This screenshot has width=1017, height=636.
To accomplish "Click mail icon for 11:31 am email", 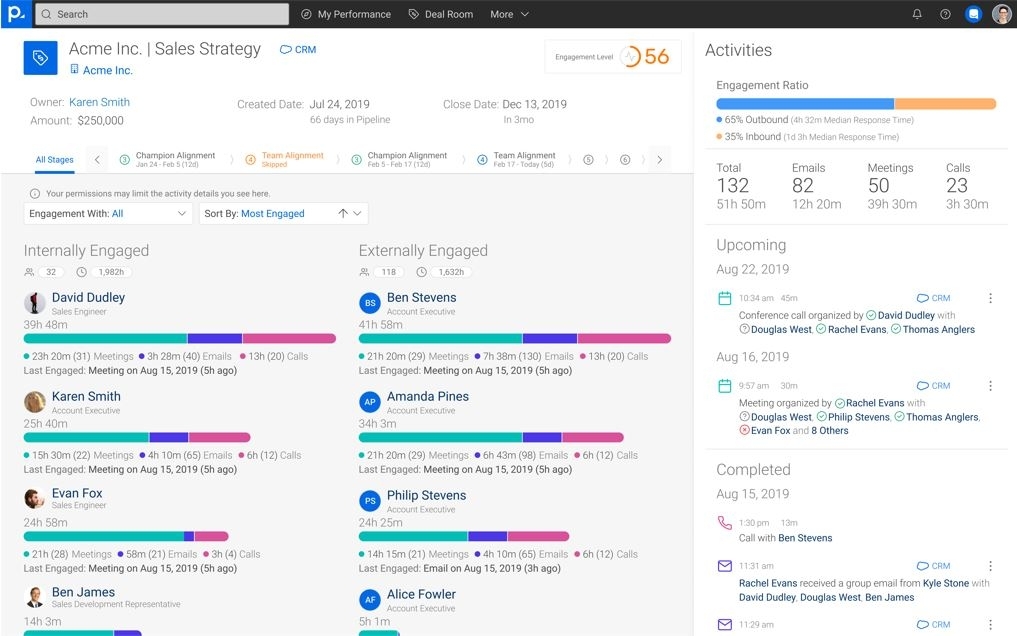I will tap(725, 566).
